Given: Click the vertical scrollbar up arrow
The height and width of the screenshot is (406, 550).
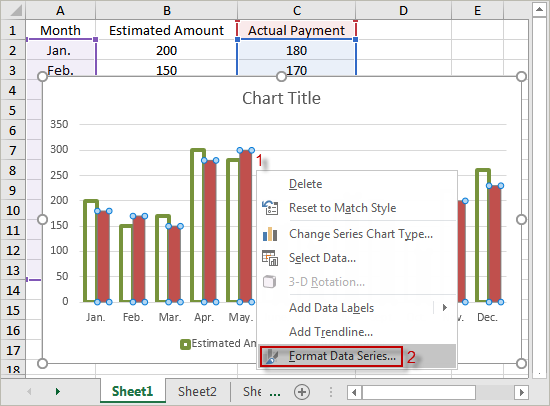Looking at the screenshot, I should click(x=539, y=9).
